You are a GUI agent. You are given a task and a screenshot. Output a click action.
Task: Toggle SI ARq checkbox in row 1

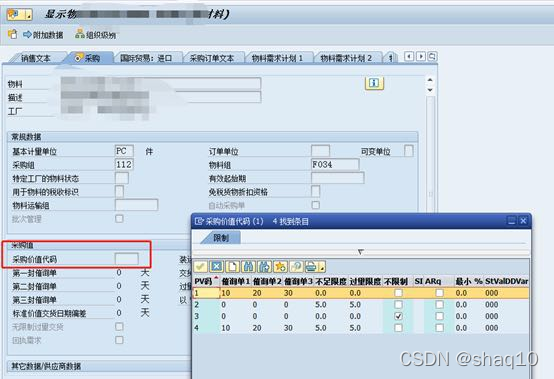tap(439, 293)
